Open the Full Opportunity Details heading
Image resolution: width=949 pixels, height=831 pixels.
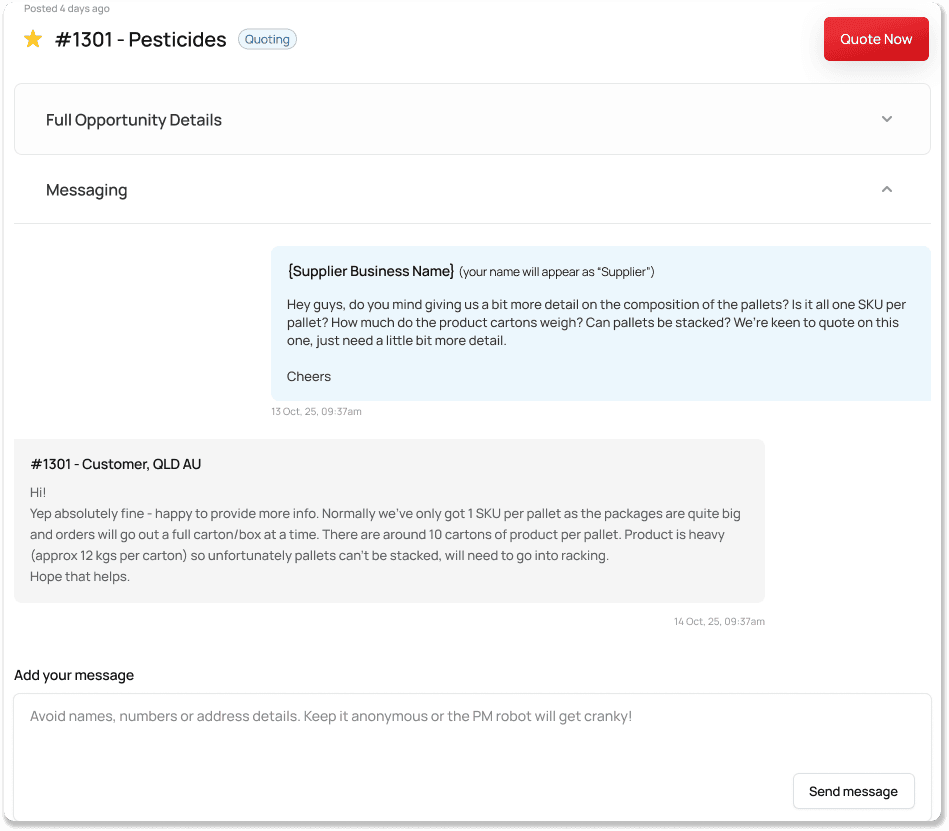coord(134,120)
